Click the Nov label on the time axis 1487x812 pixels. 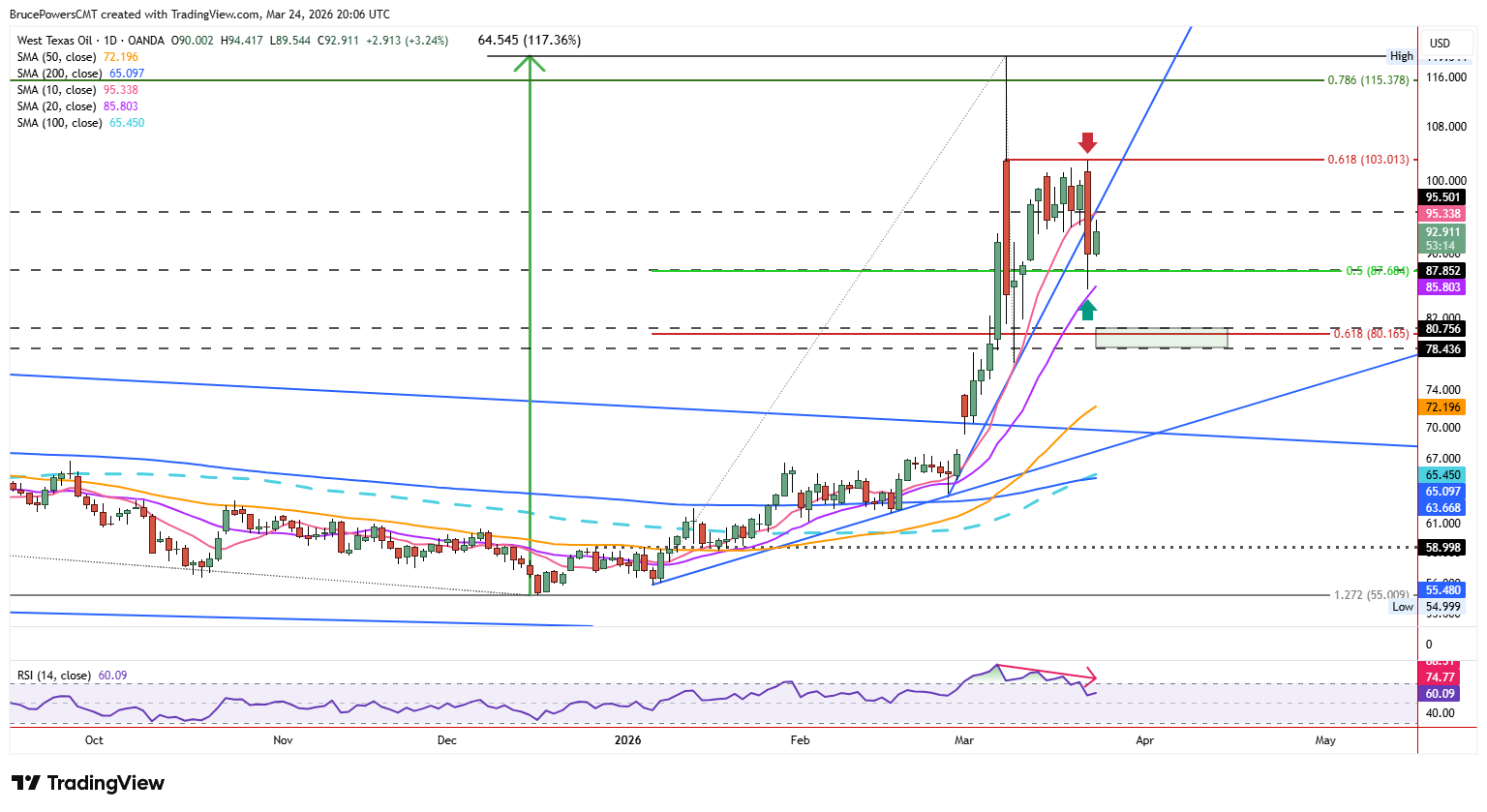click(x=283, y=740)
